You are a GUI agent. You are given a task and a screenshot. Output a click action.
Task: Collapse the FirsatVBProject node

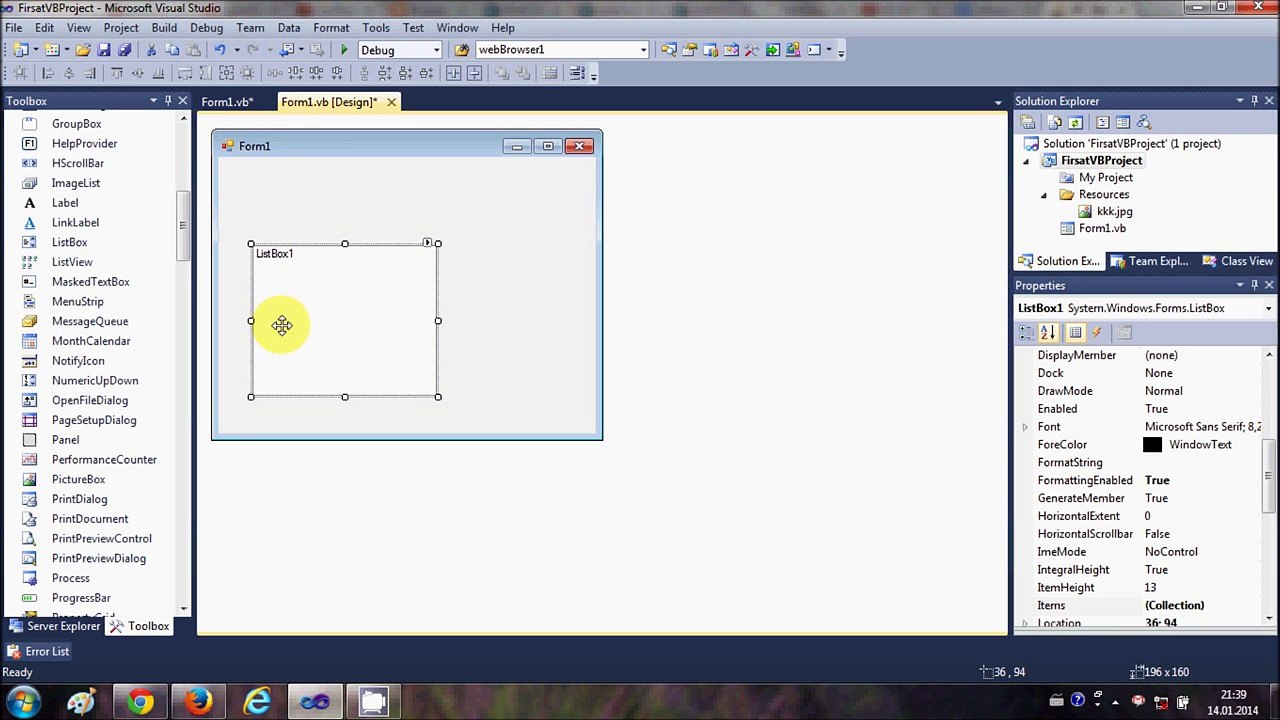[x=1026, y=161]
